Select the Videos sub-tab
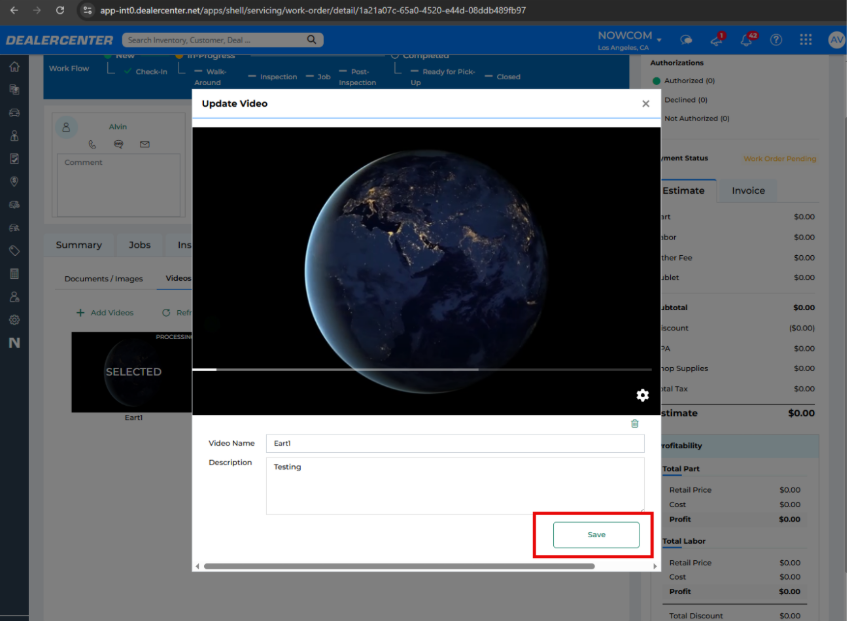Viewport: 847px width, 621px height. [x=178, y=278]
